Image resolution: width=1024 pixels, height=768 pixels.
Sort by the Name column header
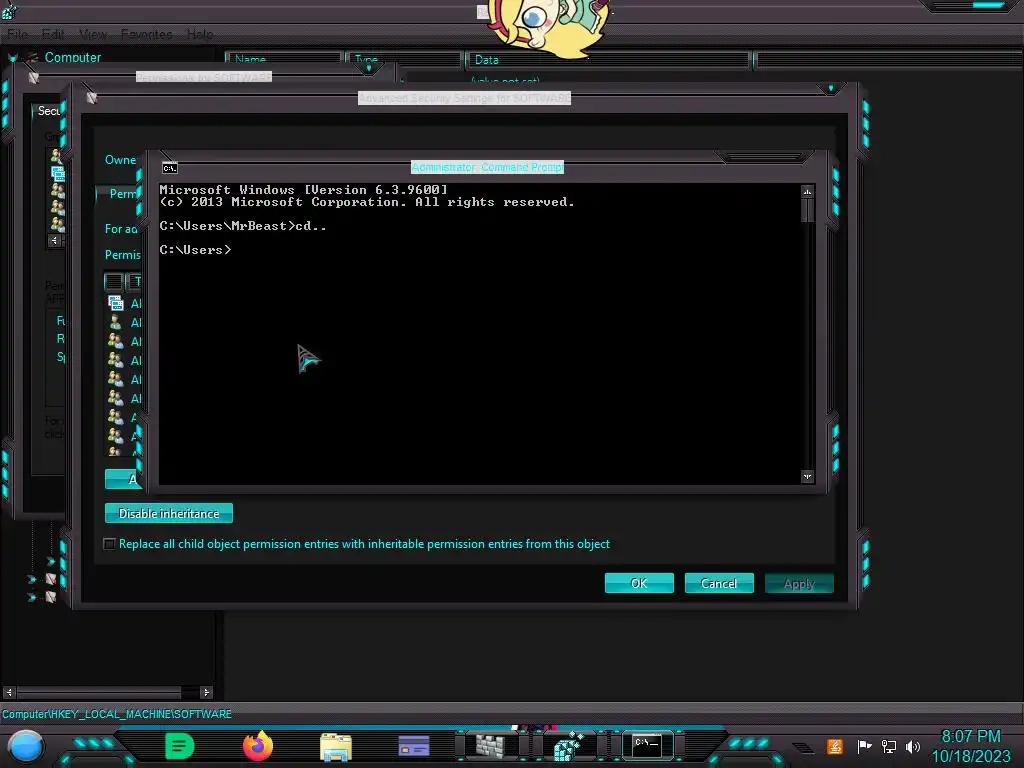(284, 59)
